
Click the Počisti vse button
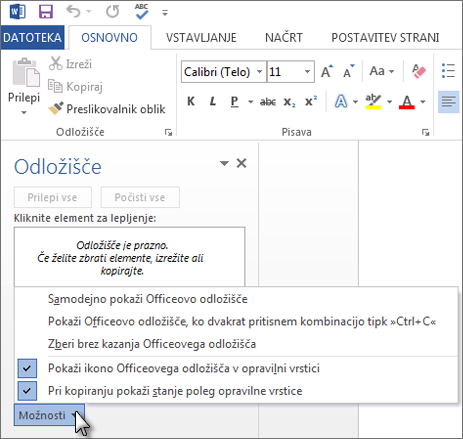[x=140, y=197]
